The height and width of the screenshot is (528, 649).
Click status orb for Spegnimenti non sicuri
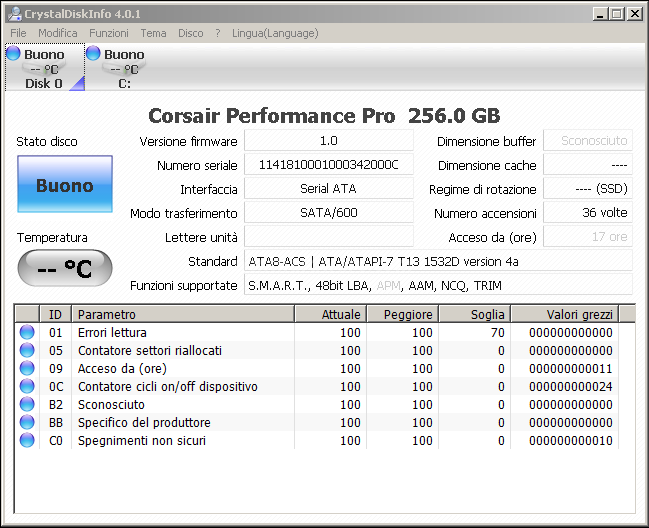27,440
